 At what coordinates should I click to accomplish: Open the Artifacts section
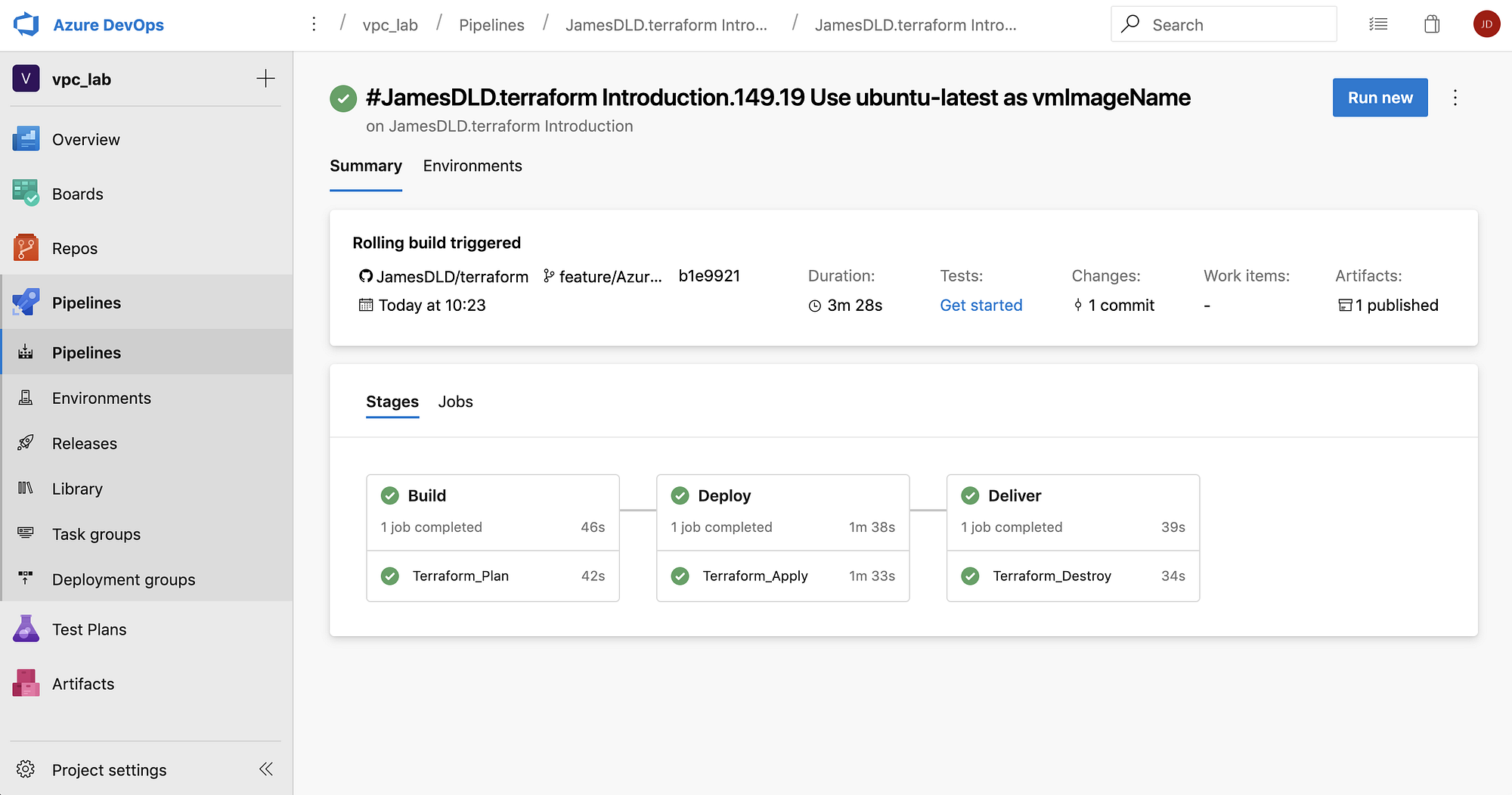pyautogui.click(x=83, y=683)
